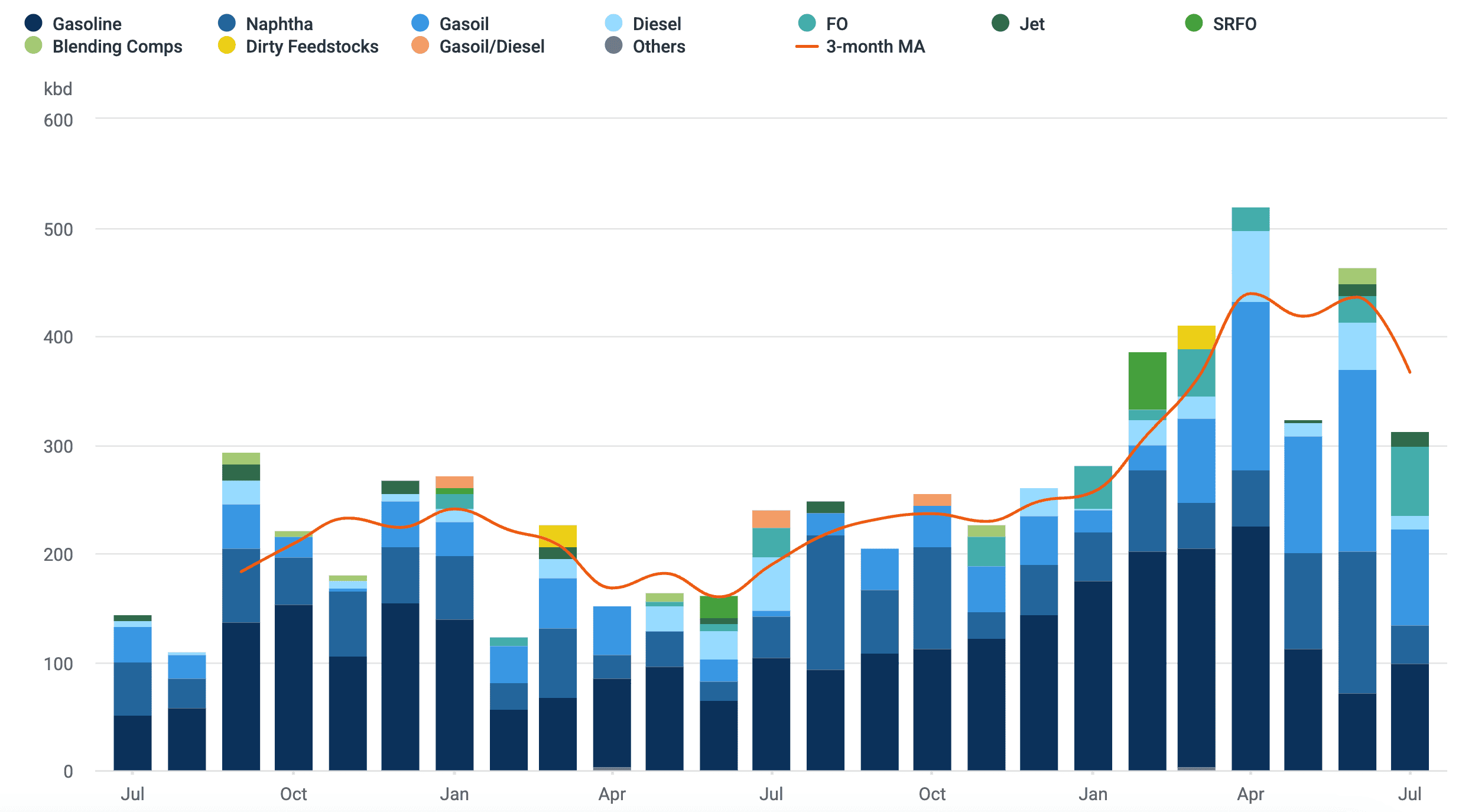Click the 600 y-axis label
1462x812 pixels.
coord(59,121)
